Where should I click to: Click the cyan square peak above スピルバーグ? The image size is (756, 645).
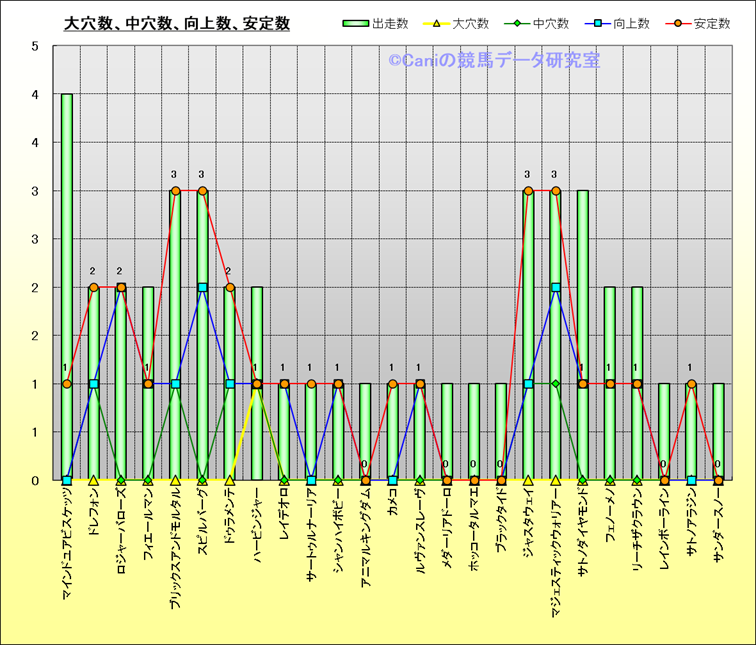pyautogui.click(x=202, y=287)
